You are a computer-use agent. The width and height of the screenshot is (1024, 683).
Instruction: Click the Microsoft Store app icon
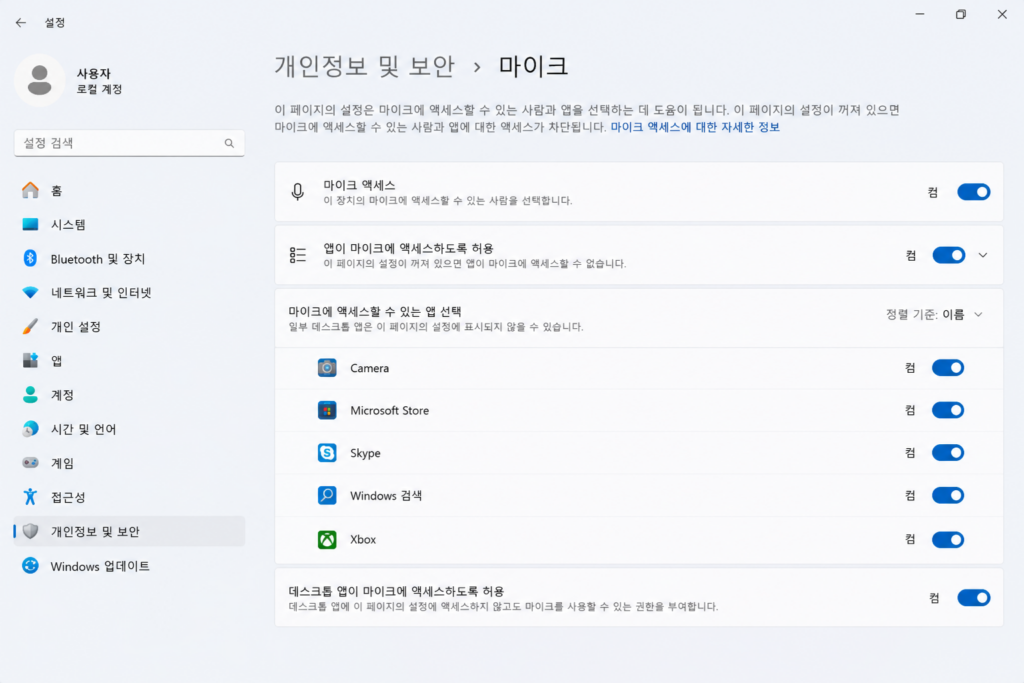pos(327,410)
